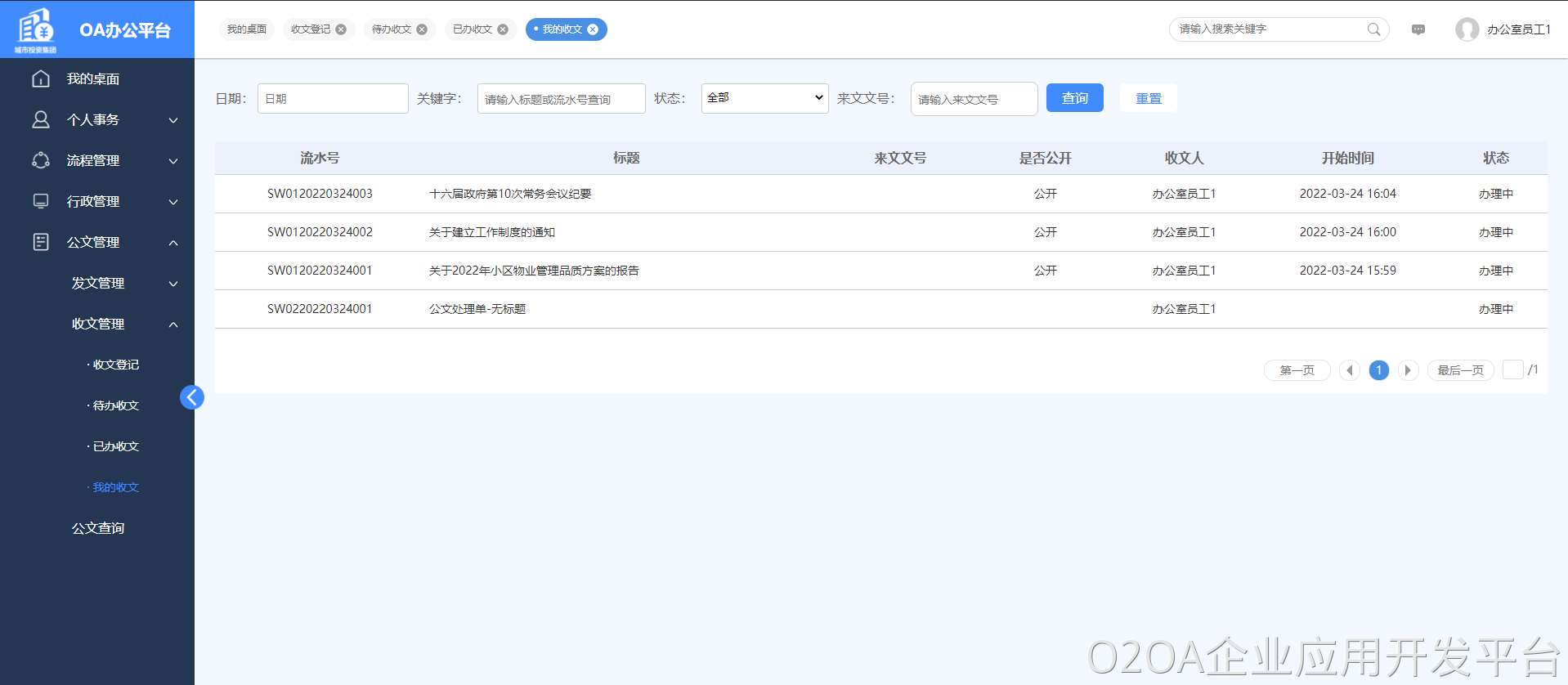Click the 重置 button
The image size is (1568, 685).
1148,98
